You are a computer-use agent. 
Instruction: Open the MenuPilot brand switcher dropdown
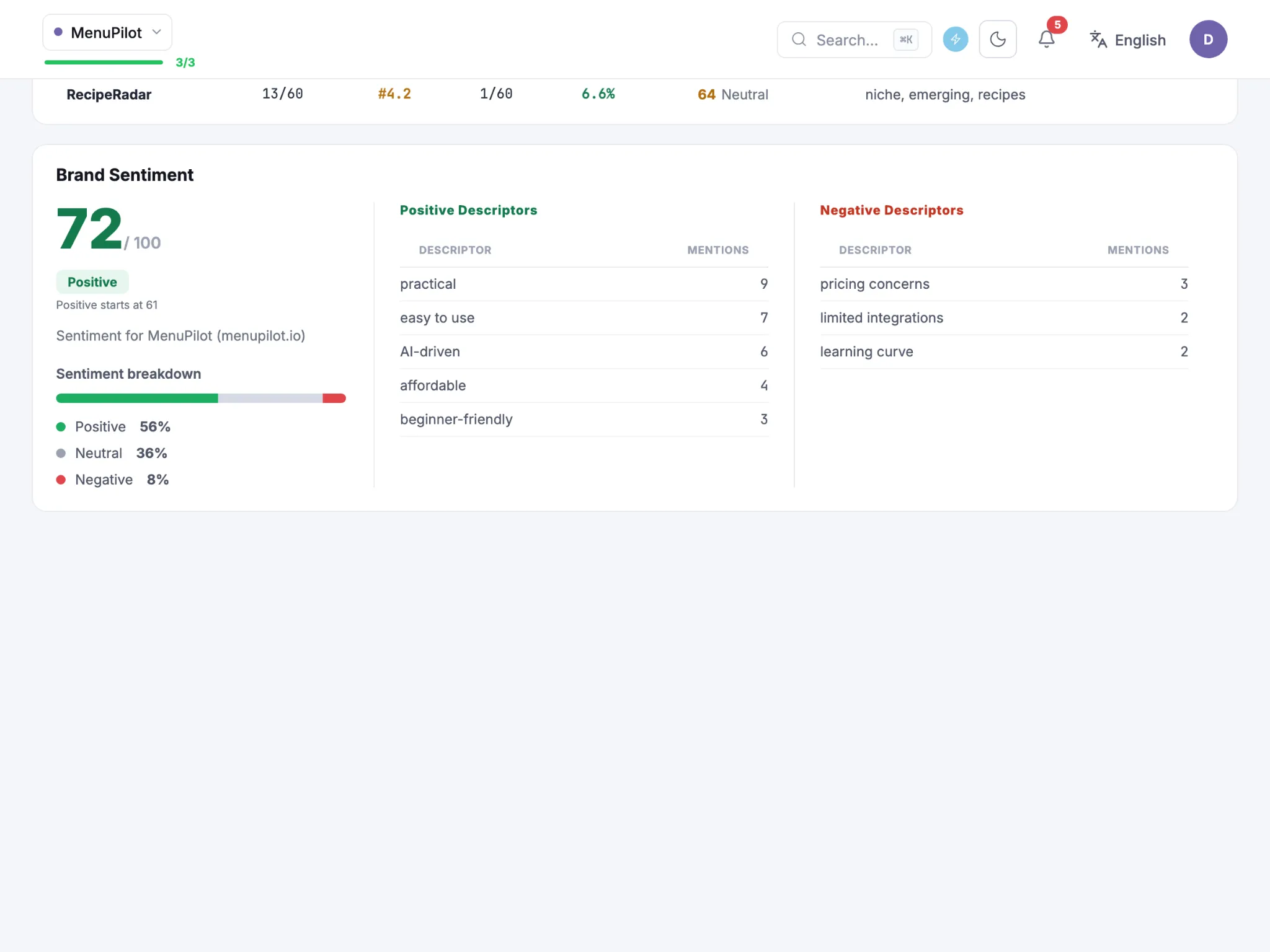tap(107, 32)
